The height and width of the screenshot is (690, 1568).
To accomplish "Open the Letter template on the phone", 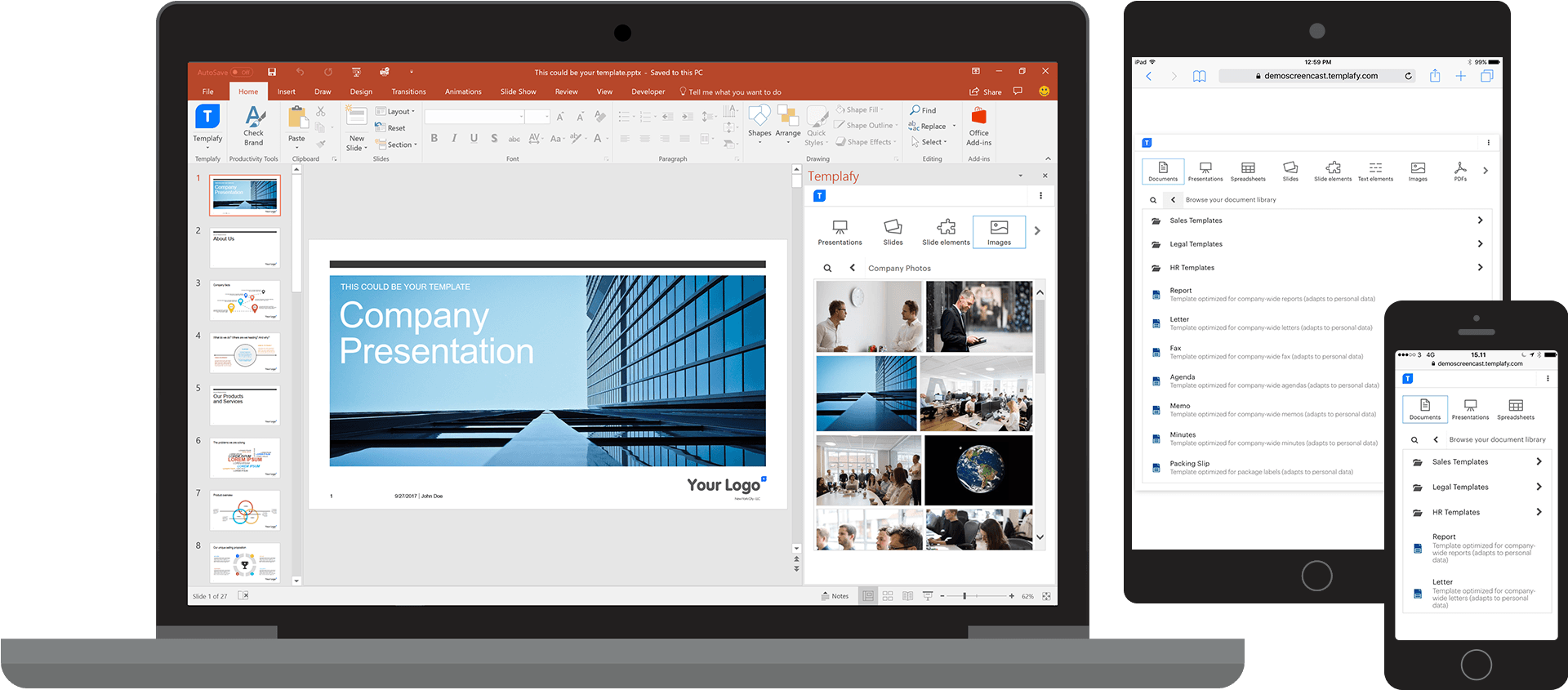I will coord(1477,594).
